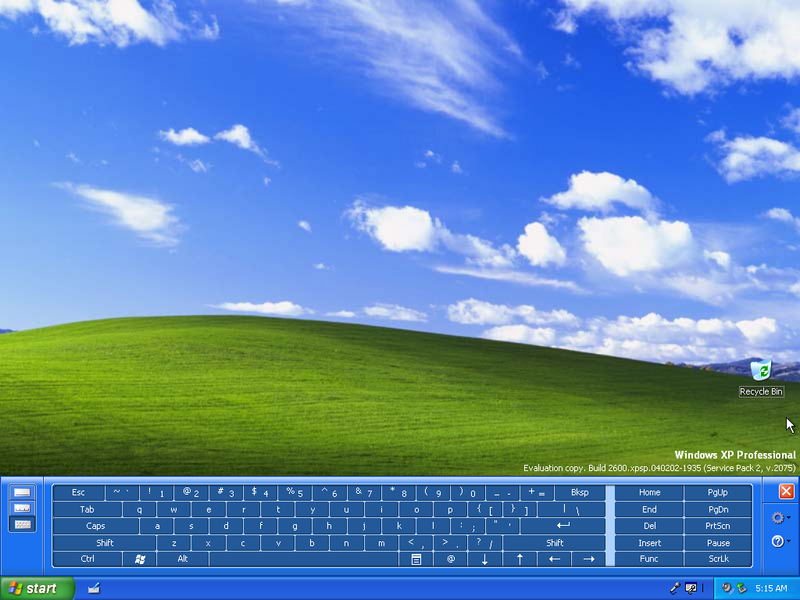Toggle the Insert key
This screenshot has width=800, height=600.
(649, 543)
